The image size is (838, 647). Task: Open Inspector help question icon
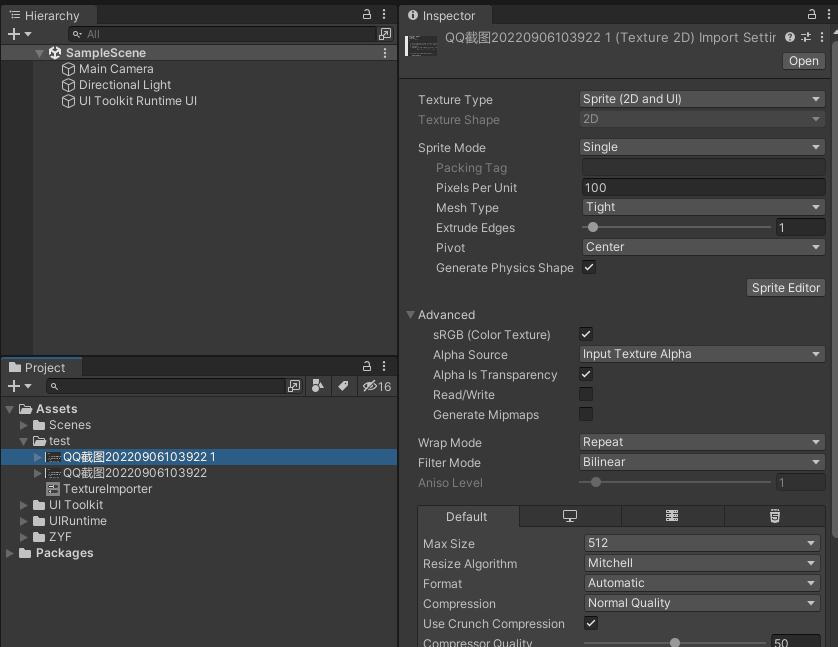click(790, 37)
